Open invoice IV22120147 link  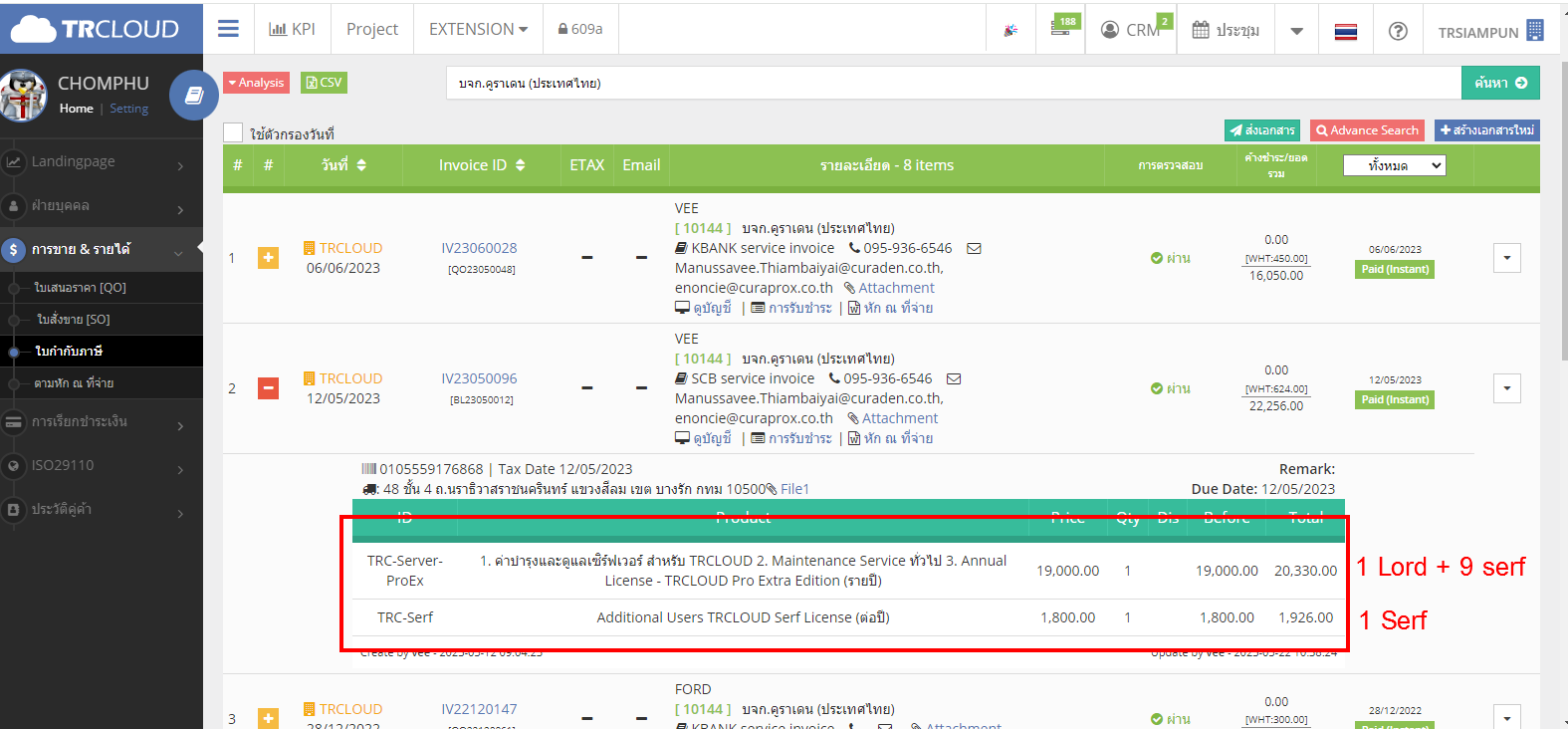click(x=479, y=709)
